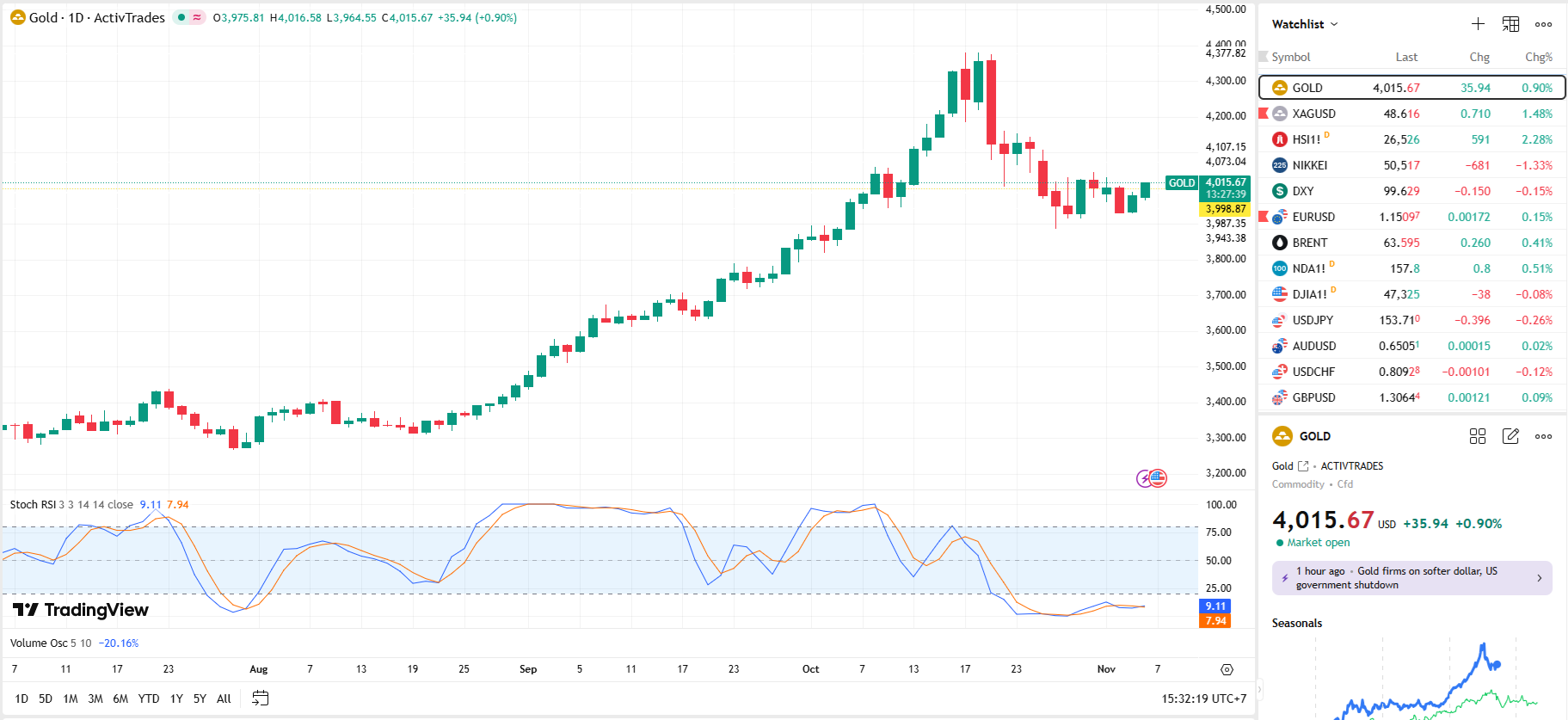This screenshot has width=1568, height=720.
Task: Toggle the red flag on XAGUSD row
Action: click(1264, 113)
